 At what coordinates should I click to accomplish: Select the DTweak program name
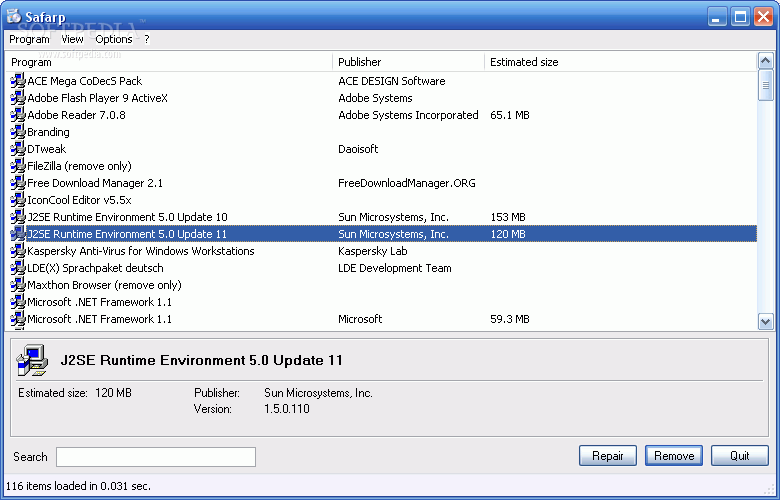click(46, 149)
